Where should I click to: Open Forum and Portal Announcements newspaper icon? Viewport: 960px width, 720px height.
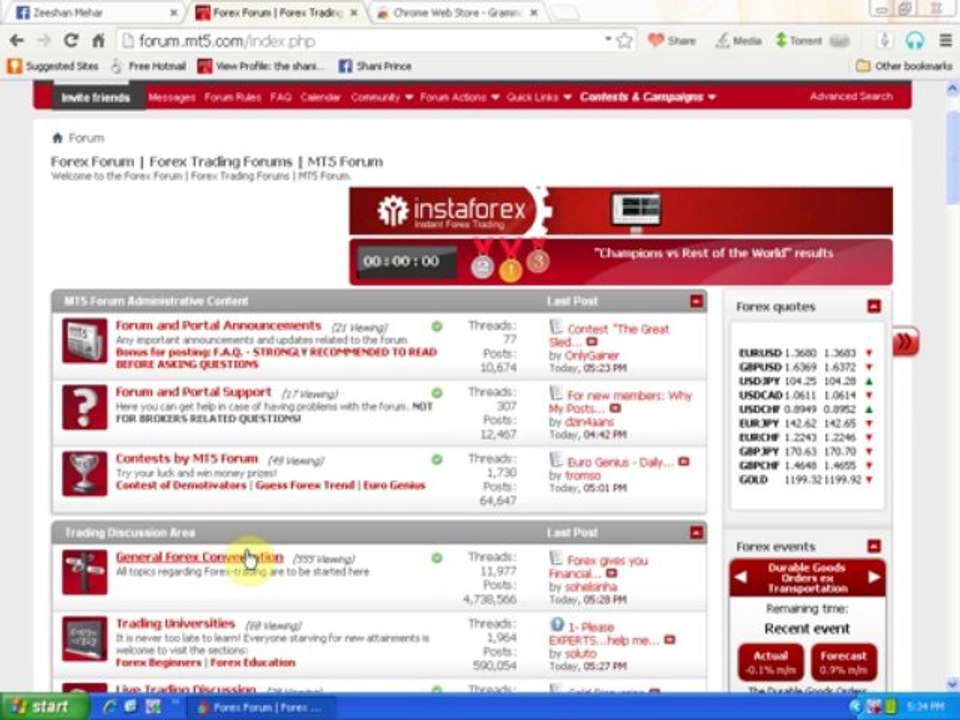(x=84, y=340)
